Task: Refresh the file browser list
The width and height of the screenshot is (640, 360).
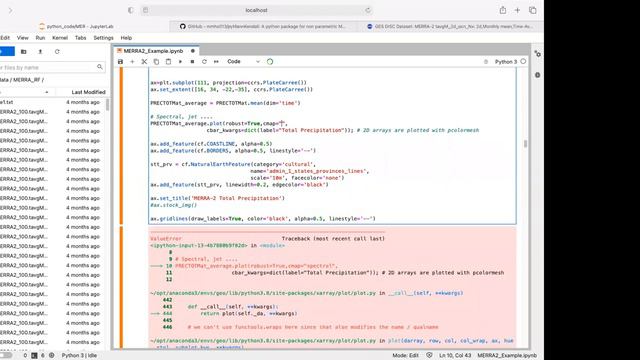Action: click(x=57, y=51)
